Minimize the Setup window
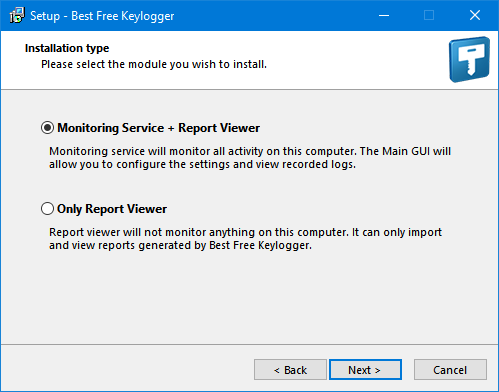Screen dimensions: 499x392 tap(384, 16)
